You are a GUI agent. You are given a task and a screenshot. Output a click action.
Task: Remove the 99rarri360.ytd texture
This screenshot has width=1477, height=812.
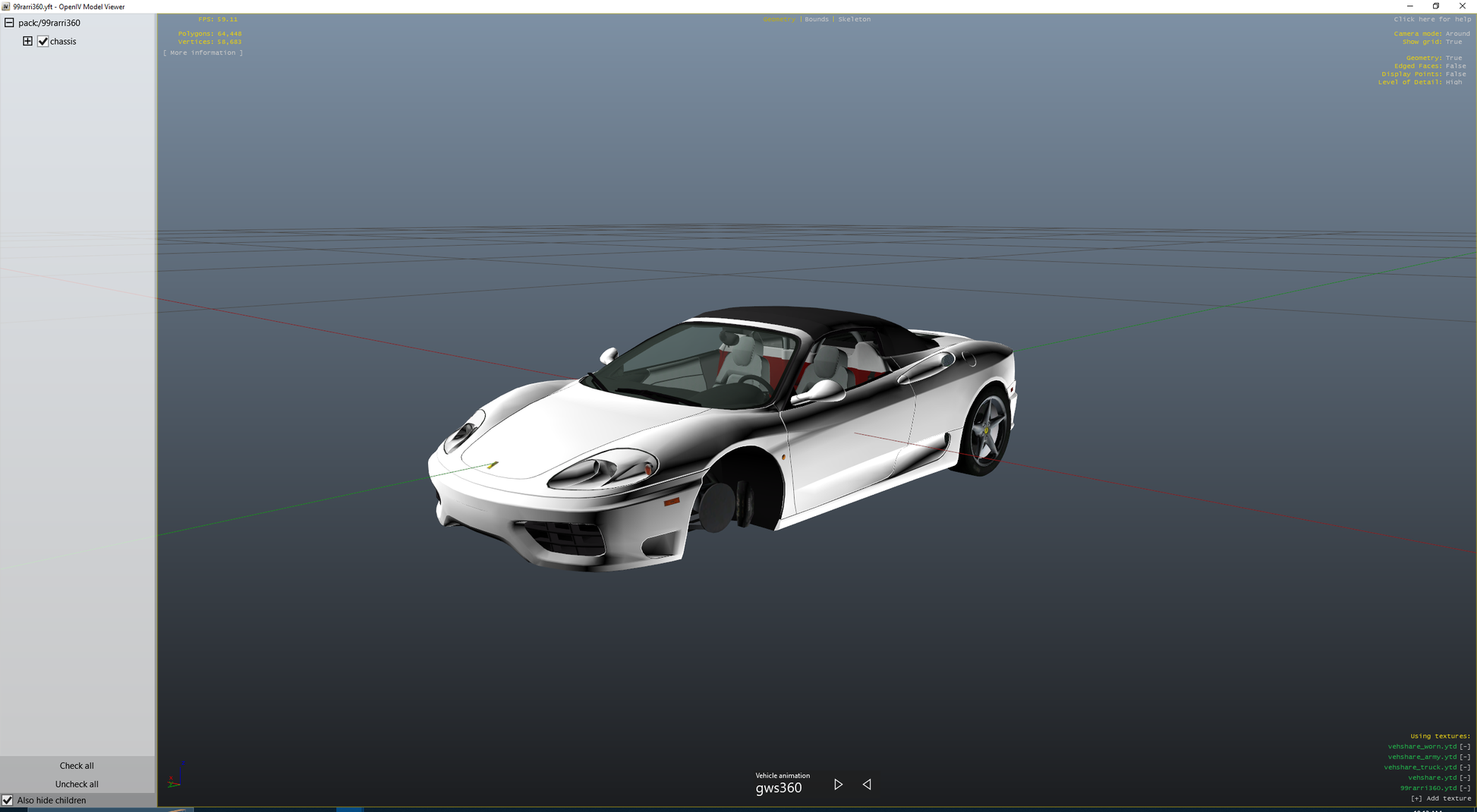pyautogui.click(x=1465, y=788)
